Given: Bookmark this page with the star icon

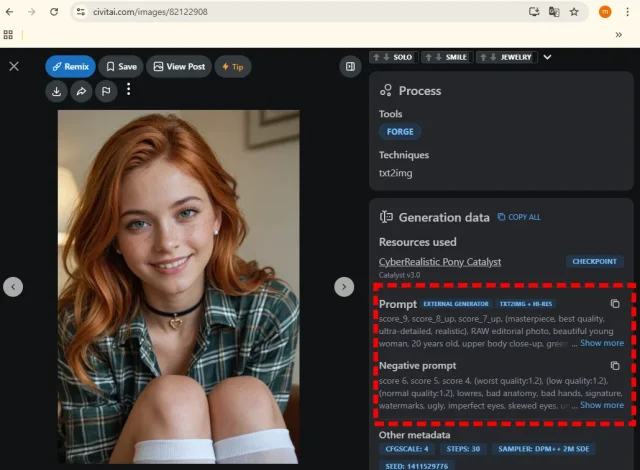Looking at the screenshot, I should coord(574,12).
